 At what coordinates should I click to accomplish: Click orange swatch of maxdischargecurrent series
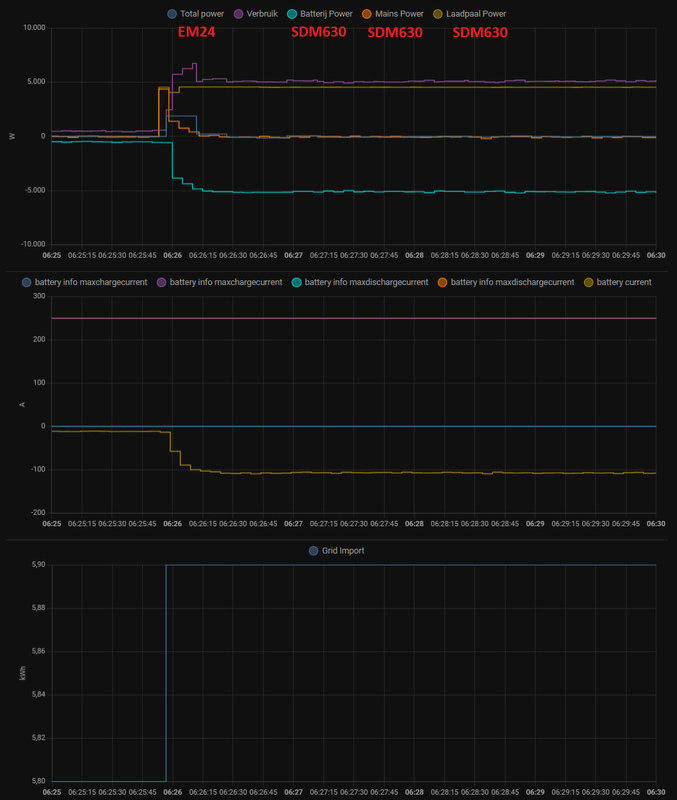click(442, 282)
